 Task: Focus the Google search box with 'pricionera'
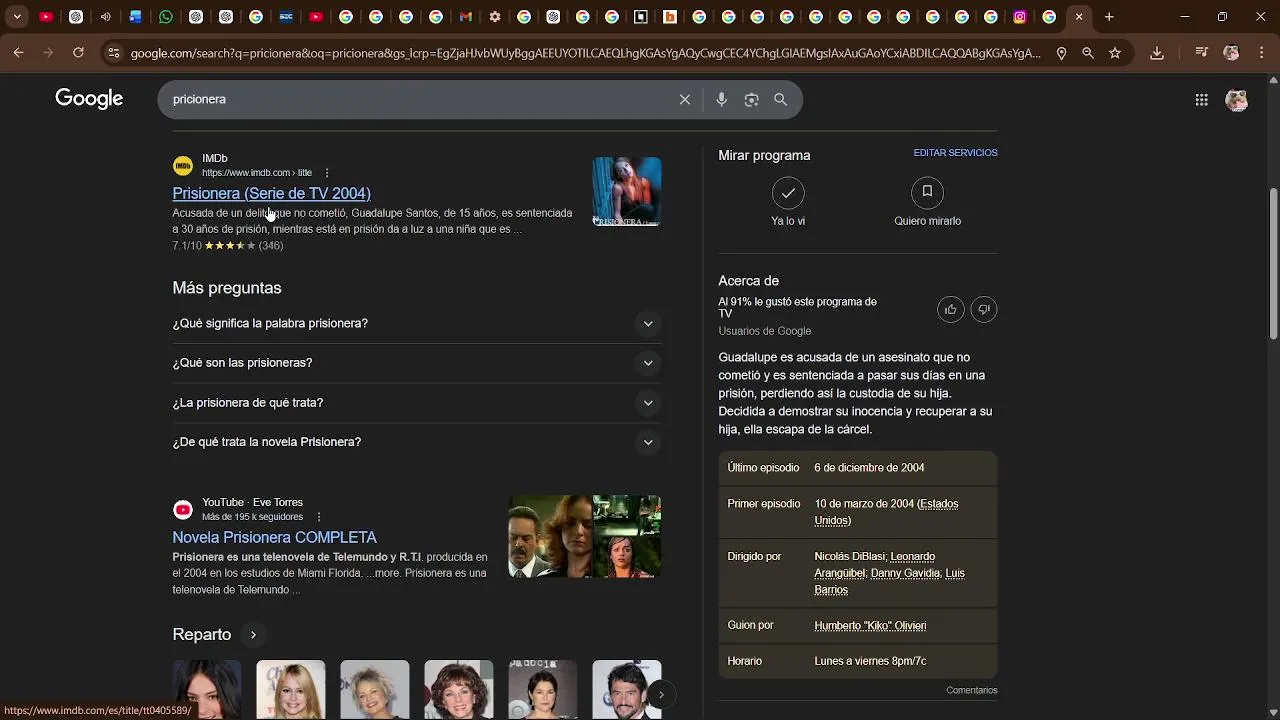420,100
